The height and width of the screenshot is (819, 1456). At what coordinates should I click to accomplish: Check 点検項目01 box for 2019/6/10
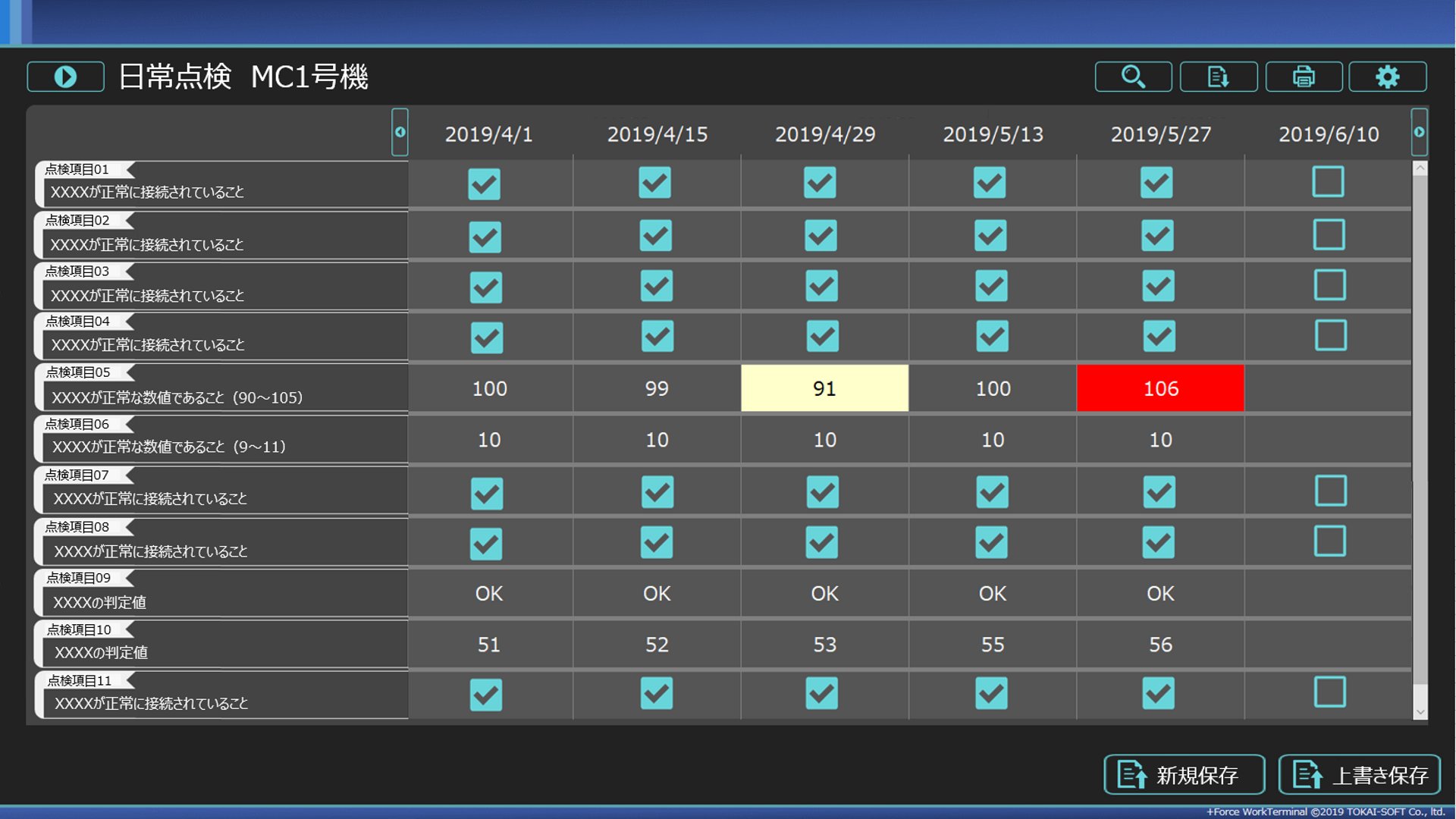click(x=1328, y=182)
